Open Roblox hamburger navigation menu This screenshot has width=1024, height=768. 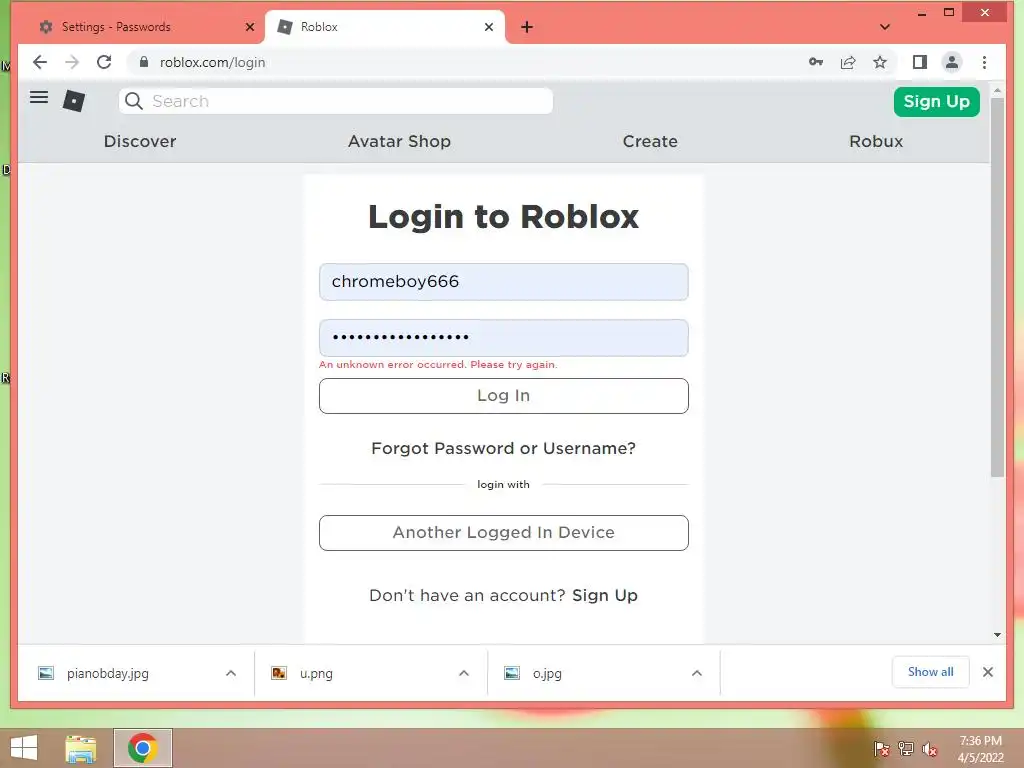[39, 97]
